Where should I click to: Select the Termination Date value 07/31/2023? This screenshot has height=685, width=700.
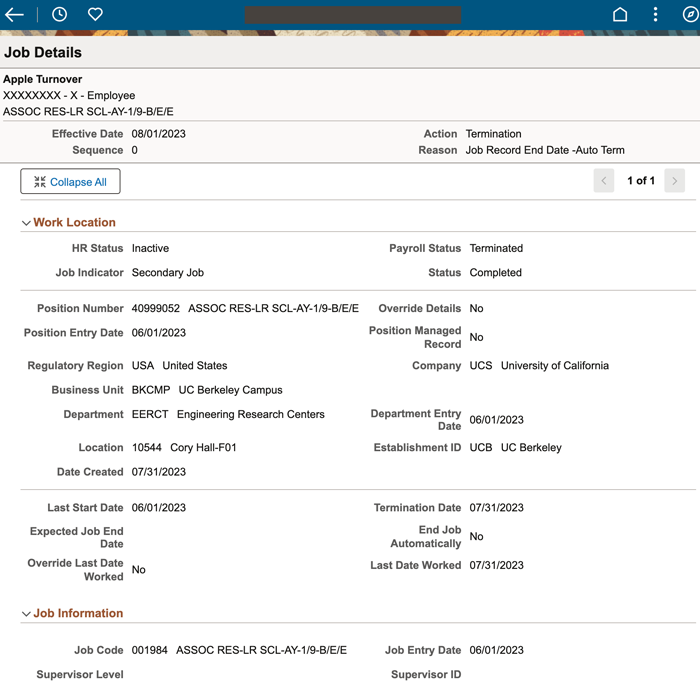pyautogui.click(x=496, y=508)
